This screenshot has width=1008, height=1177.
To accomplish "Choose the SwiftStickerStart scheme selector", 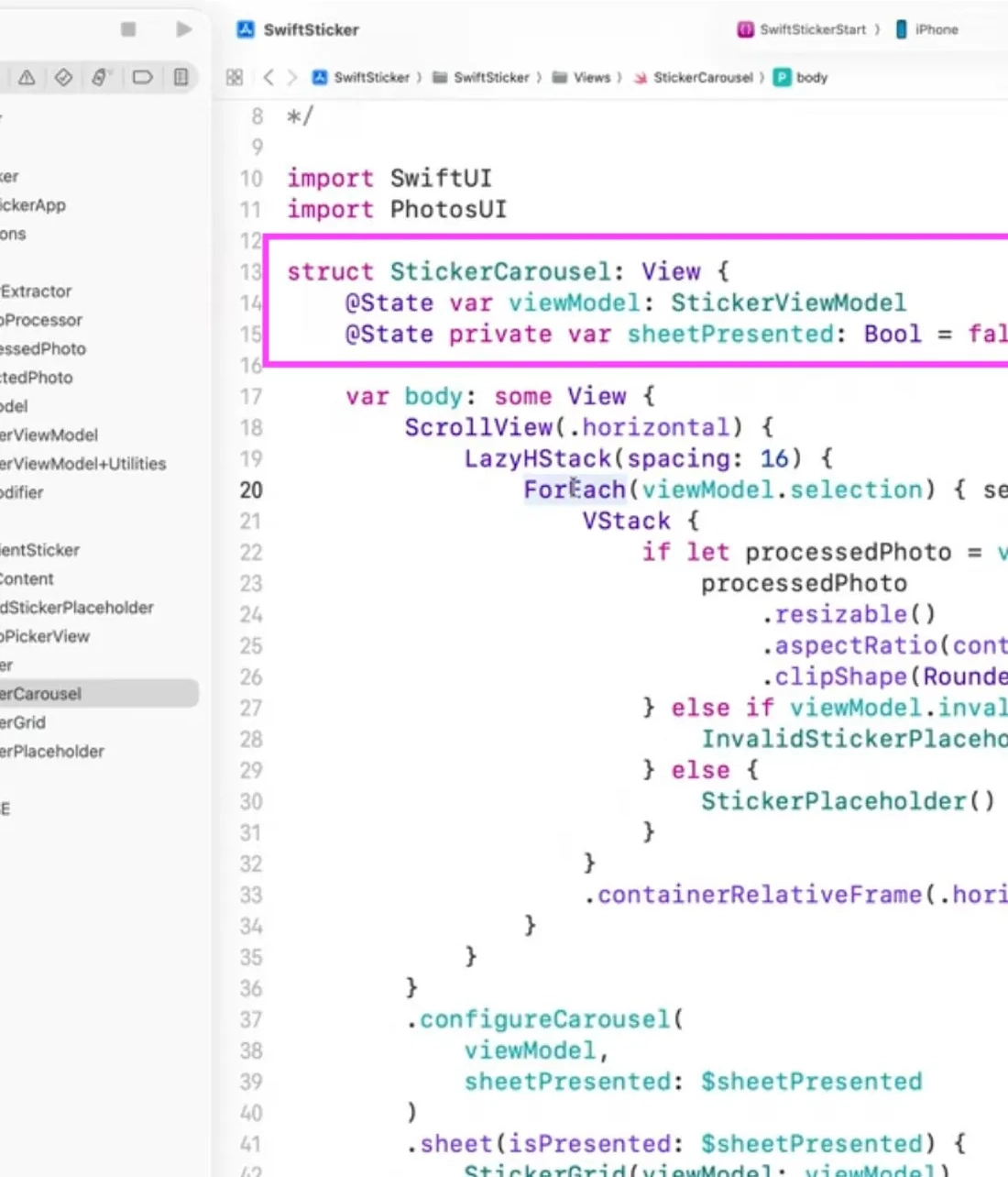I will (802, 29).
